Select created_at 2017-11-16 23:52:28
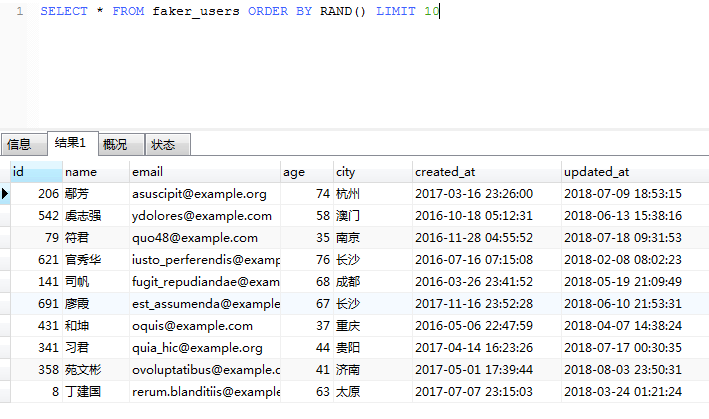This screenshot has width=709, height=419. click(487, 304)
